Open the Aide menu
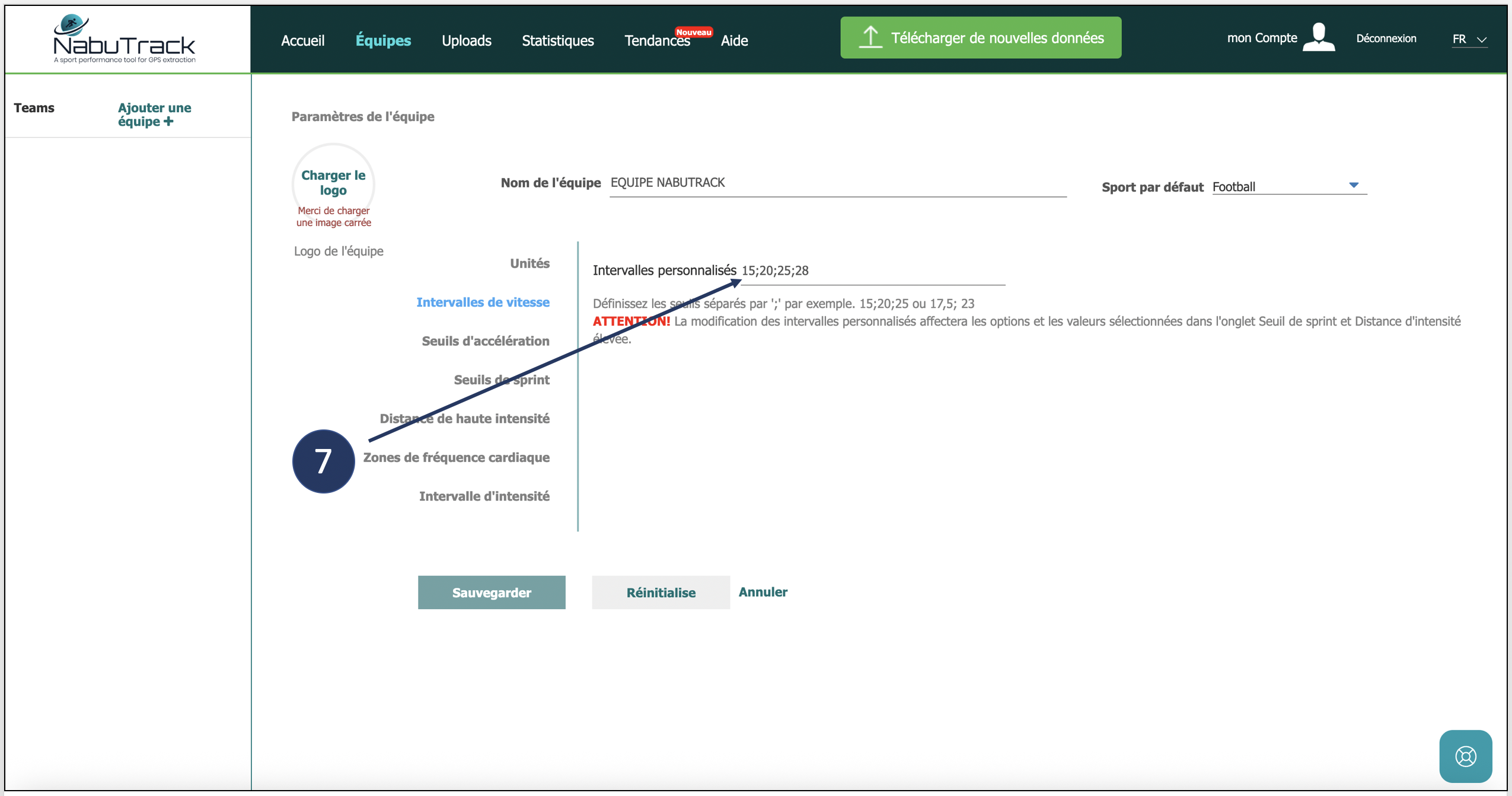This screenshot has height=796, width=1512. pos(734,40)
